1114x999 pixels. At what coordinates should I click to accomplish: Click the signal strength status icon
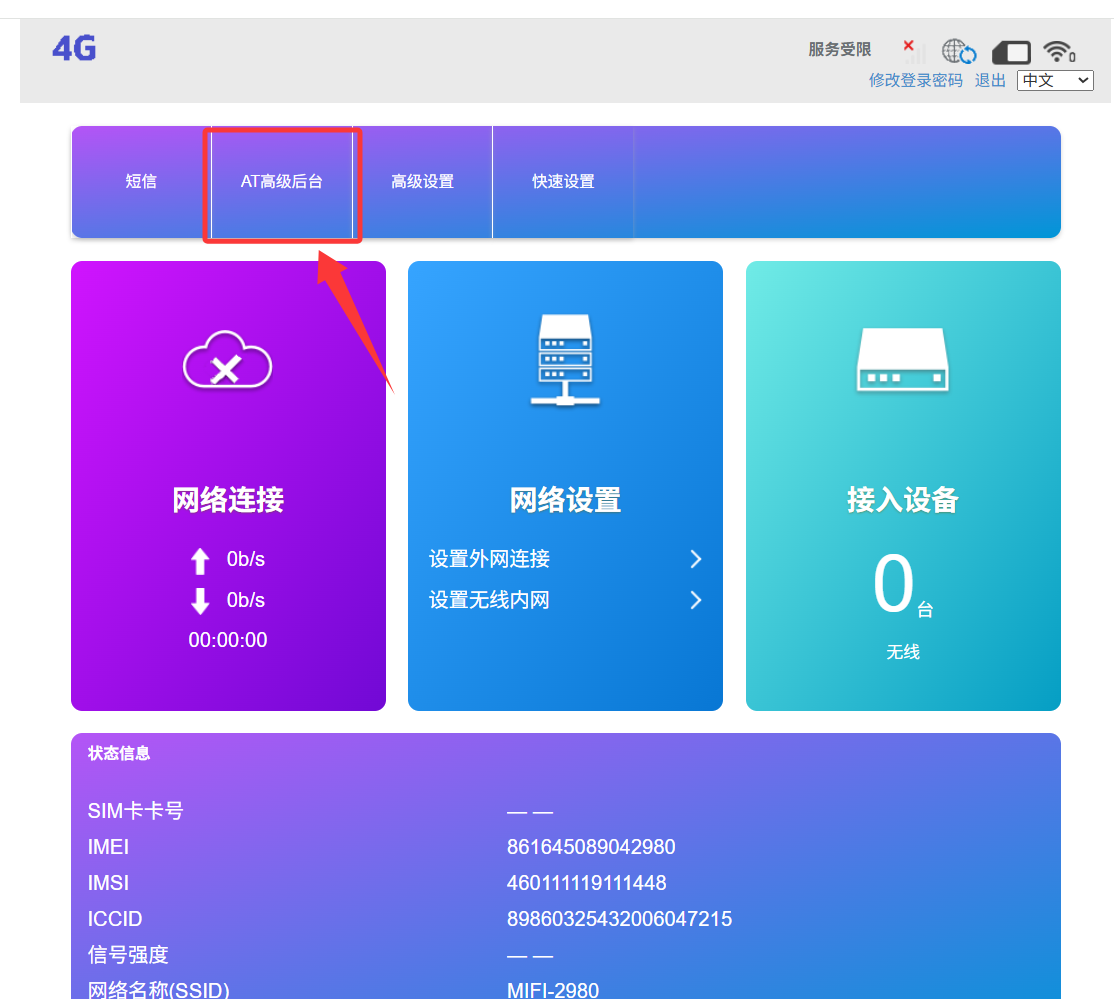pos(913,51)
